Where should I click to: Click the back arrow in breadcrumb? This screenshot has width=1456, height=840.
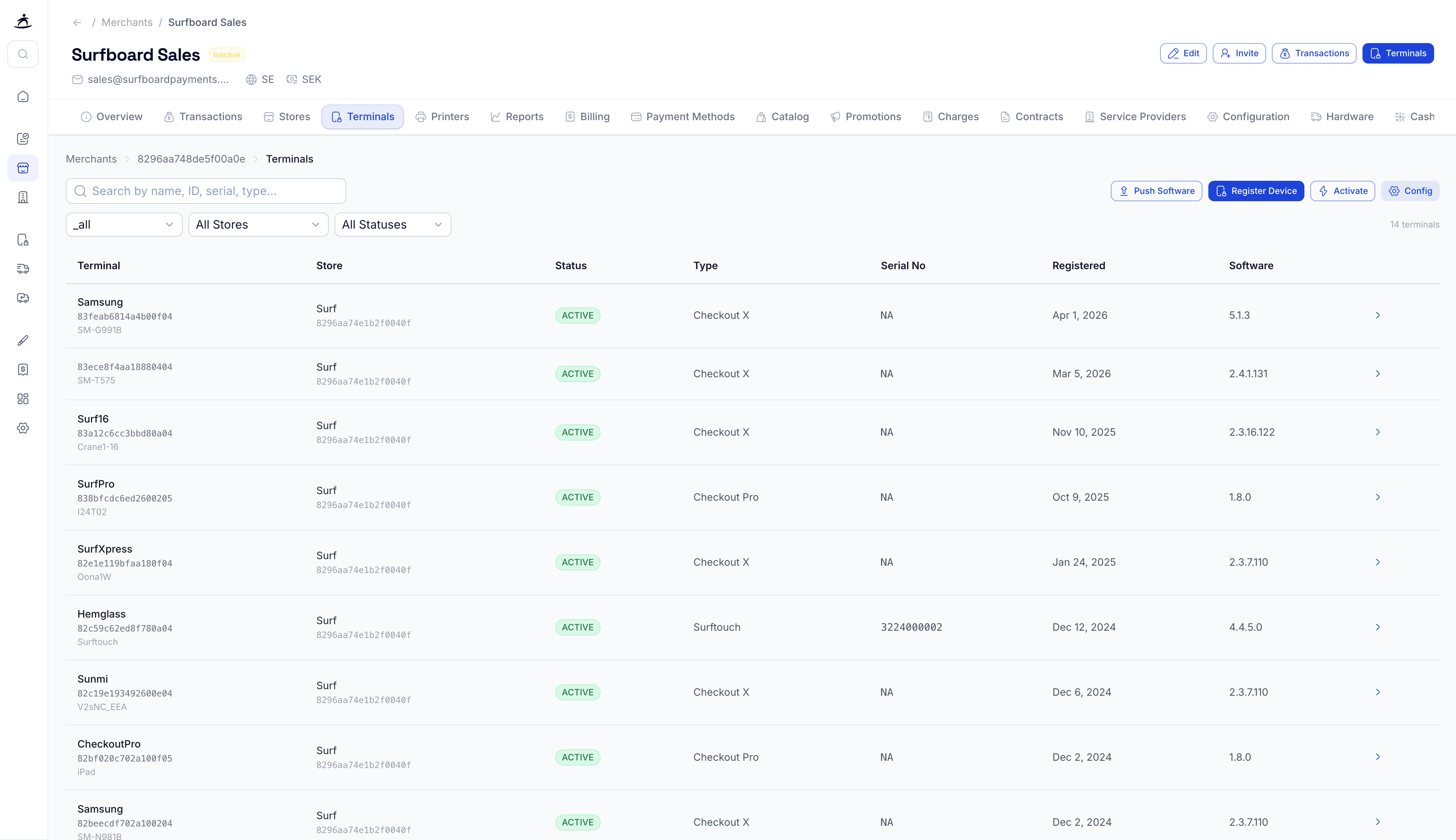click(x=77, y=23)
